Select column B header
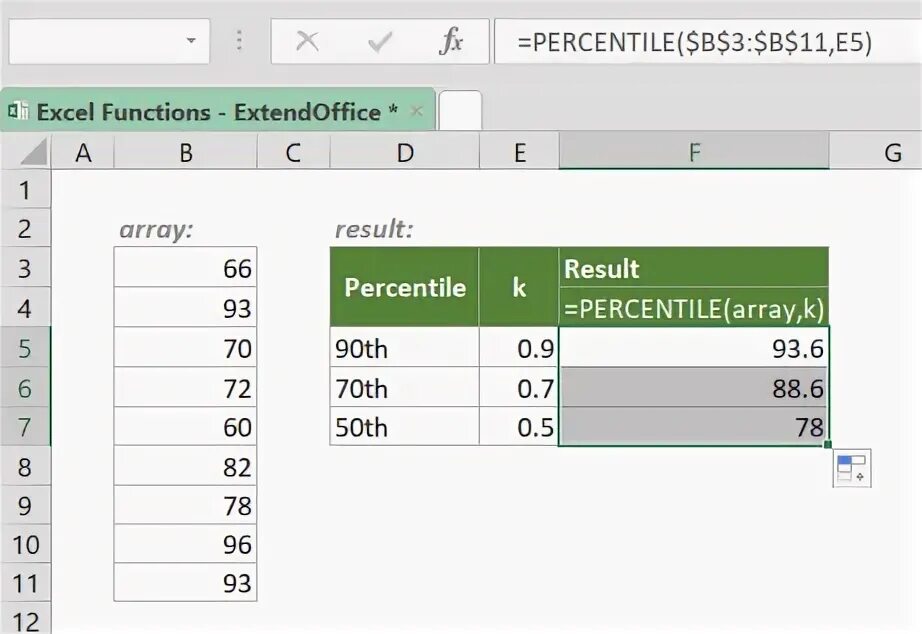The height and width of the screenshot is (634, 922). (185, 152)
